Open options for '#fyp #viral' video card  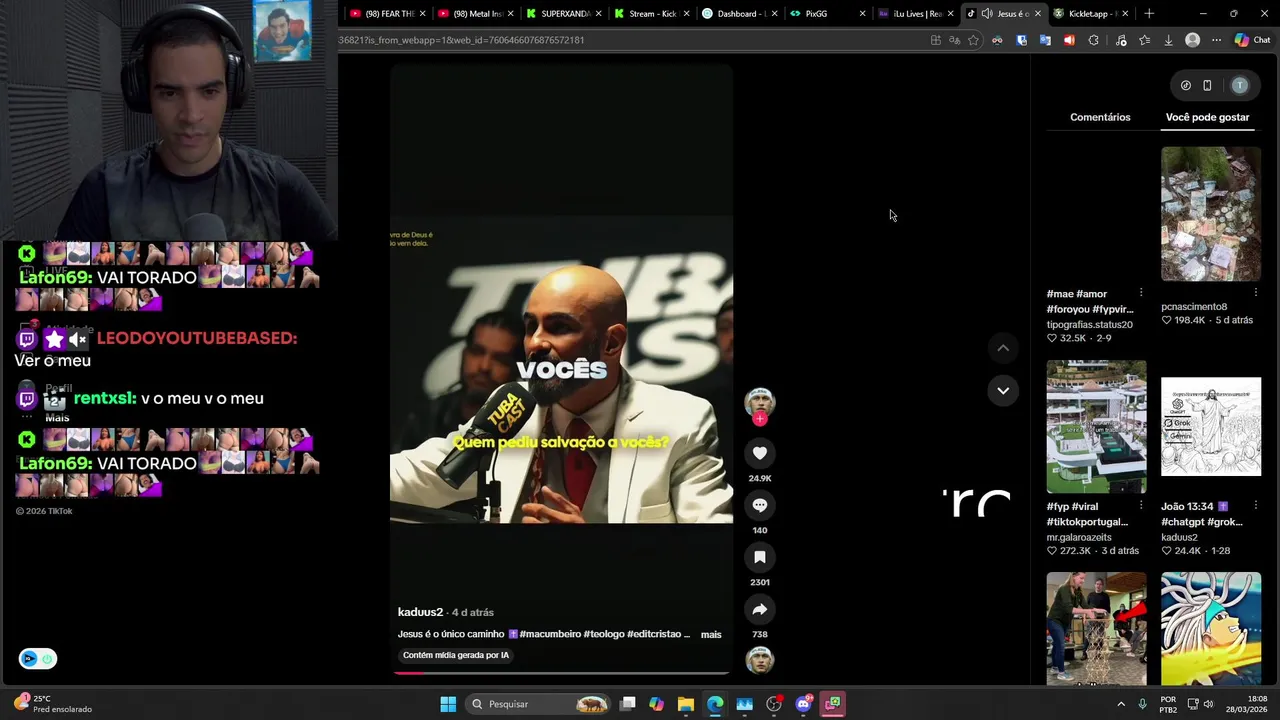[x=1141, y=506]
